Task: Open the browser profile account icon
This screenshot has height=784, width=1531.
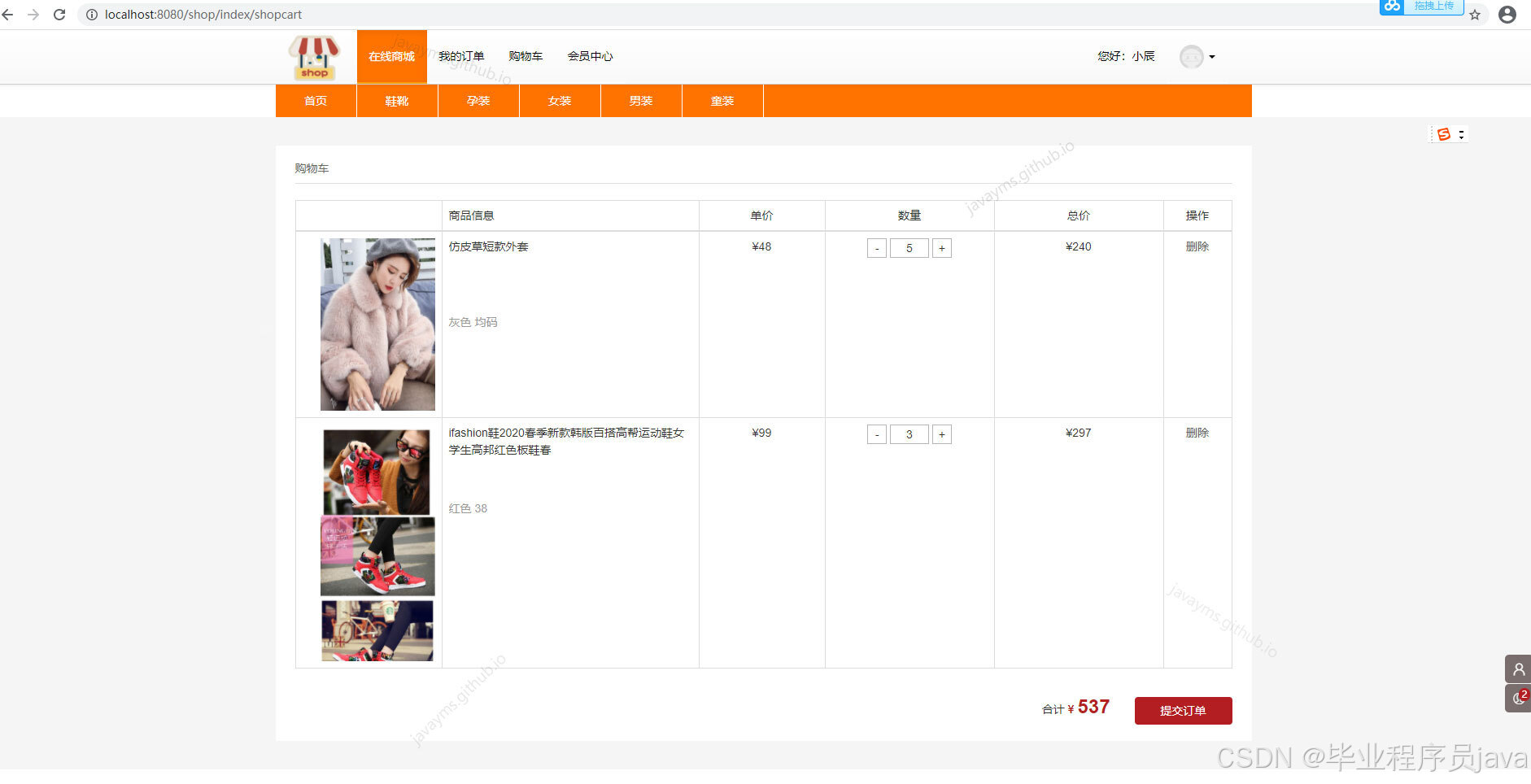Action: [x=1507, y=15]
